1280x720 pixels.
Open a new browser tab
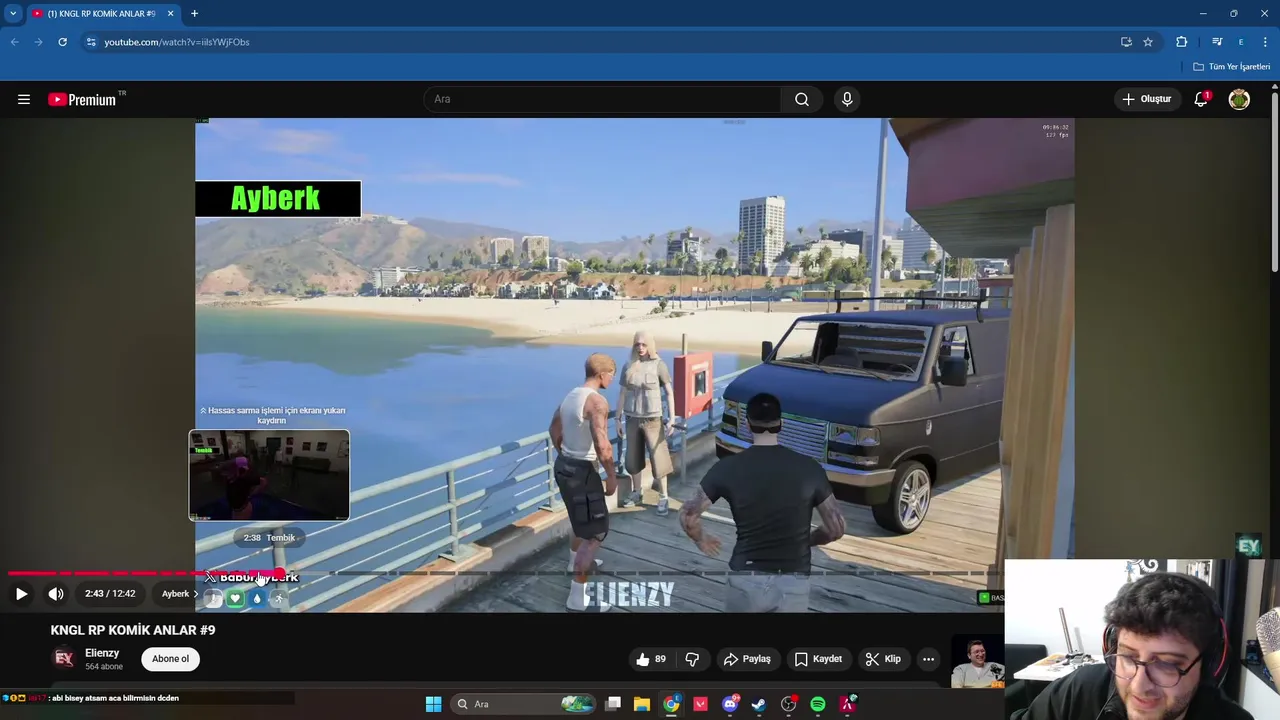[194, 14]
